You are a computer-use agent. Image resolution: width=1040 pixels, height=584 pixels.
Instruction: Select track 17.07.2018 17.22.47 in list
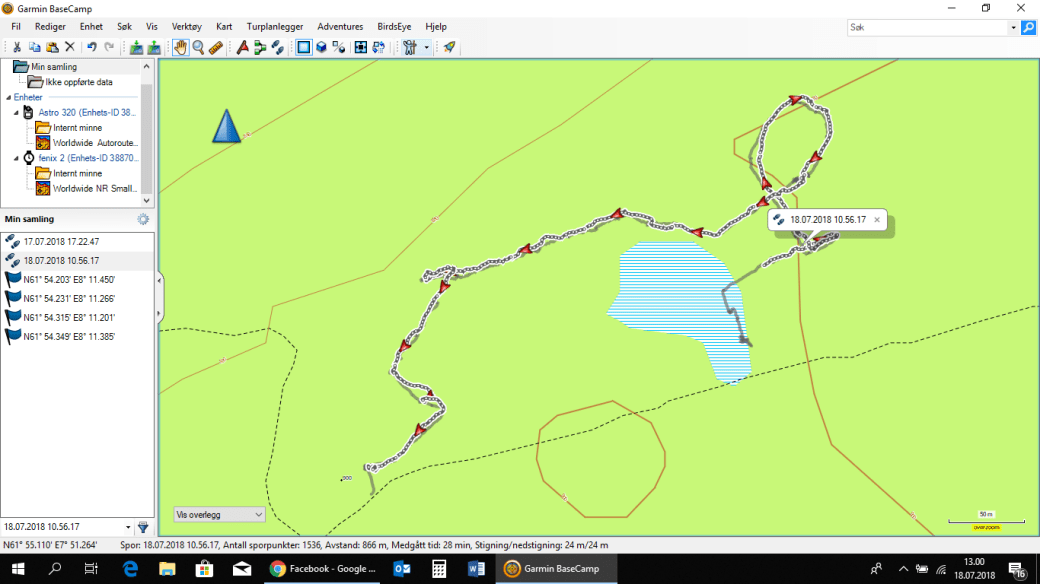click(61, 242)
